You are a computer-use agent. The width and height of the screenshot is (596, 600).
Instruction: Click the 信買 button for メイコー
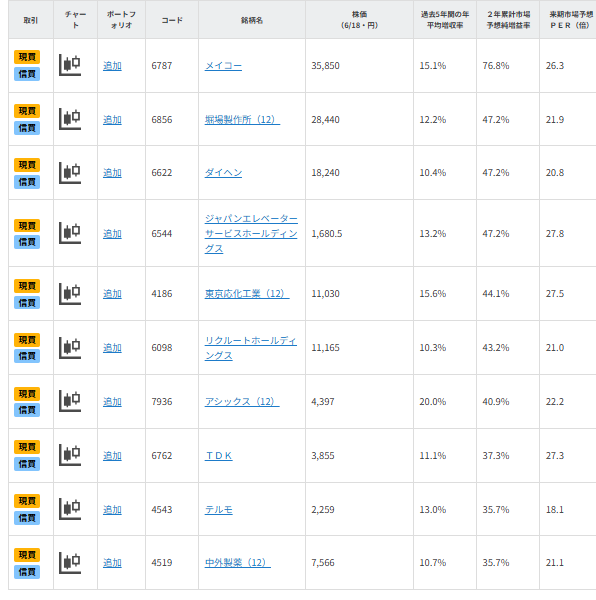coord(27,74)
